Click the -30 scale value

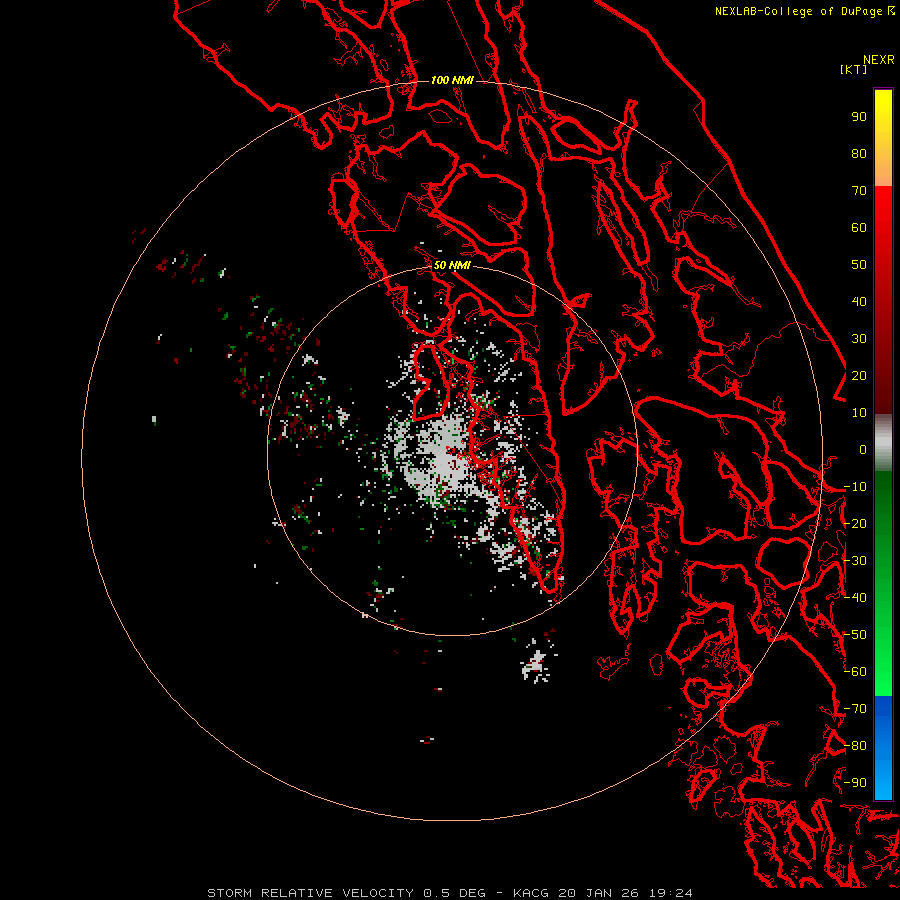coord(855,561)
